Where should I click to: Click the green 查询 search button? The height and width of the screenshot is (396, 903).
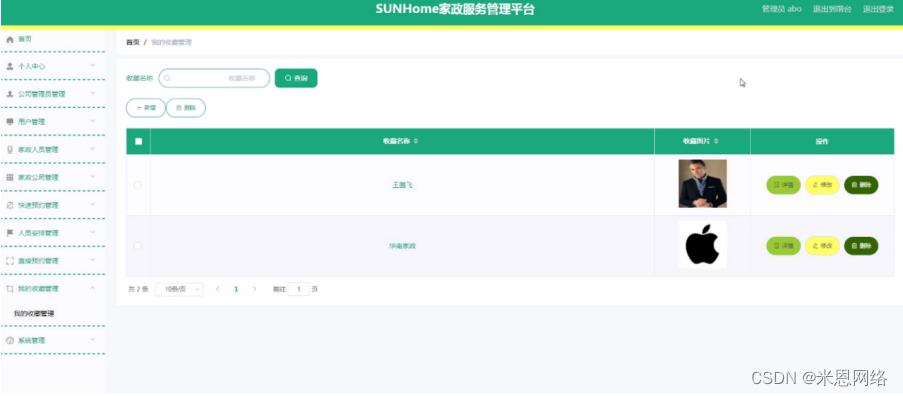(296, 78)
